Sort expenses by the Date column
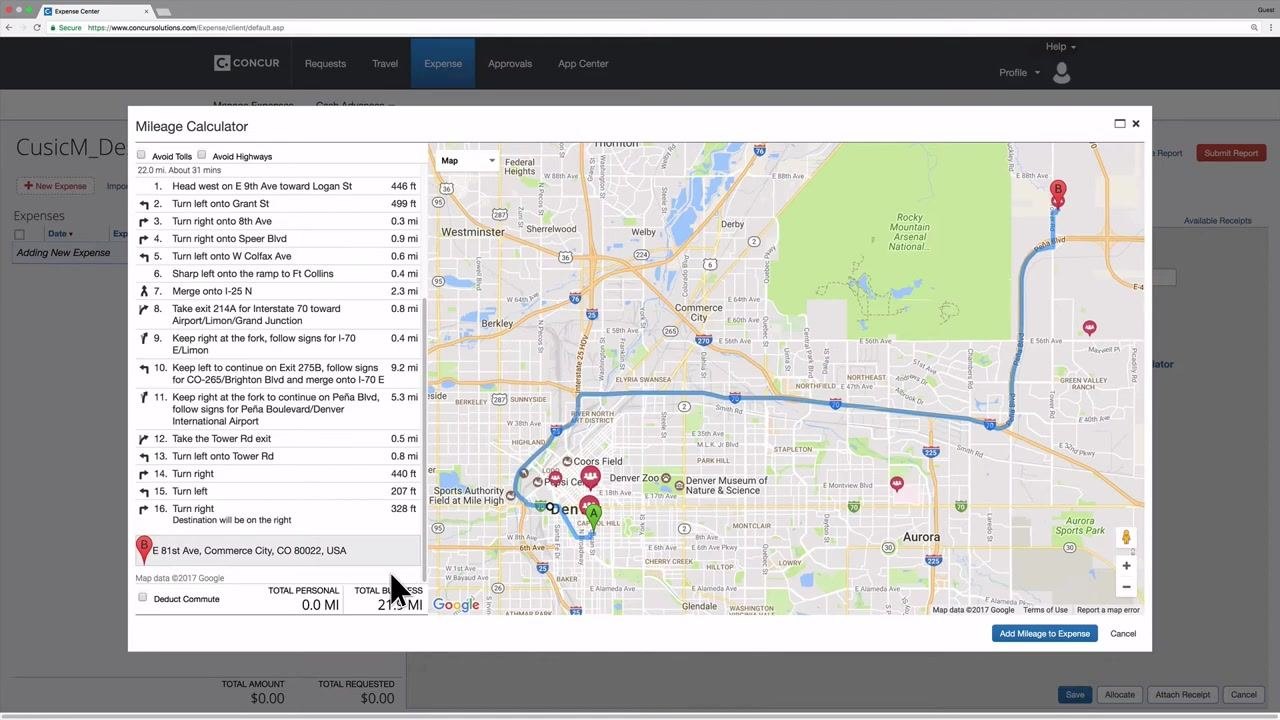1280x720 pixels. [60, 234]
